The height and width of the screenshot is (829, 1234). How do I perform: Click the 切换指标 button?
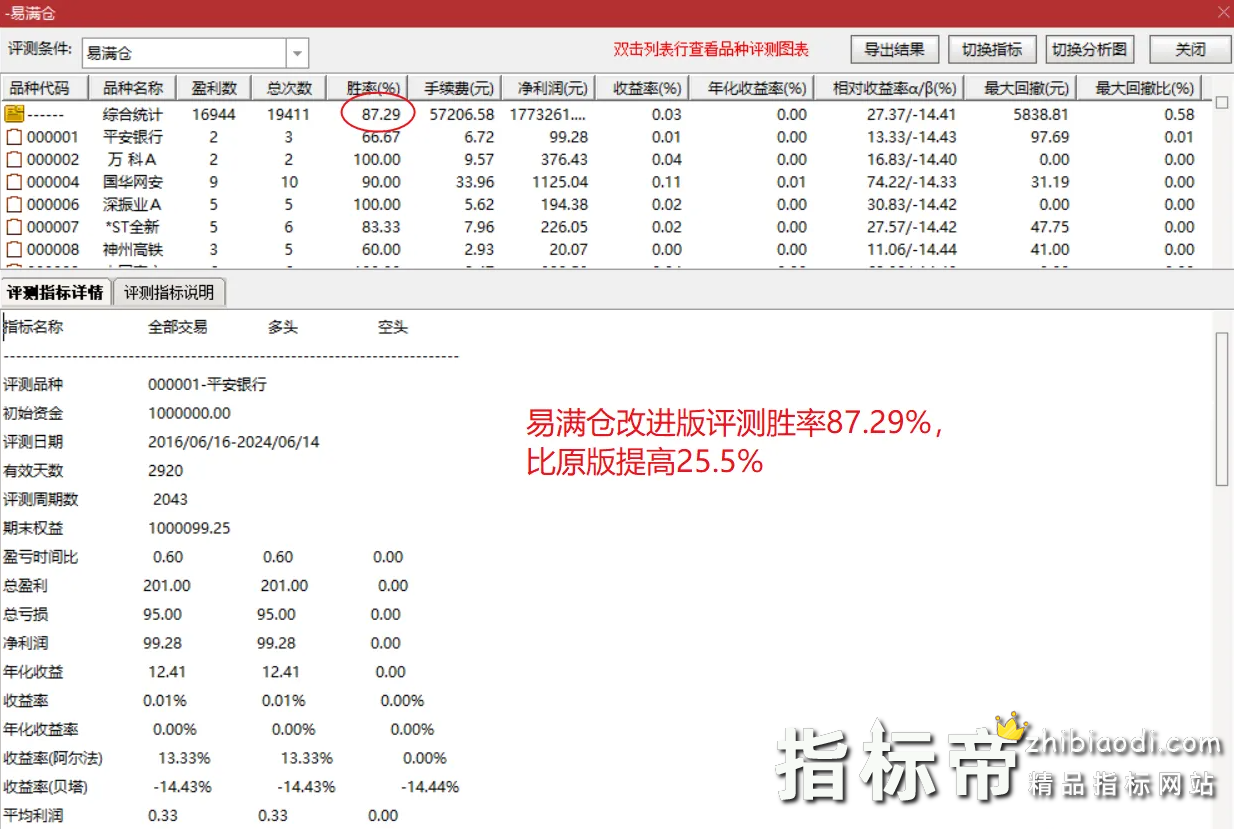tap(992, 49)
